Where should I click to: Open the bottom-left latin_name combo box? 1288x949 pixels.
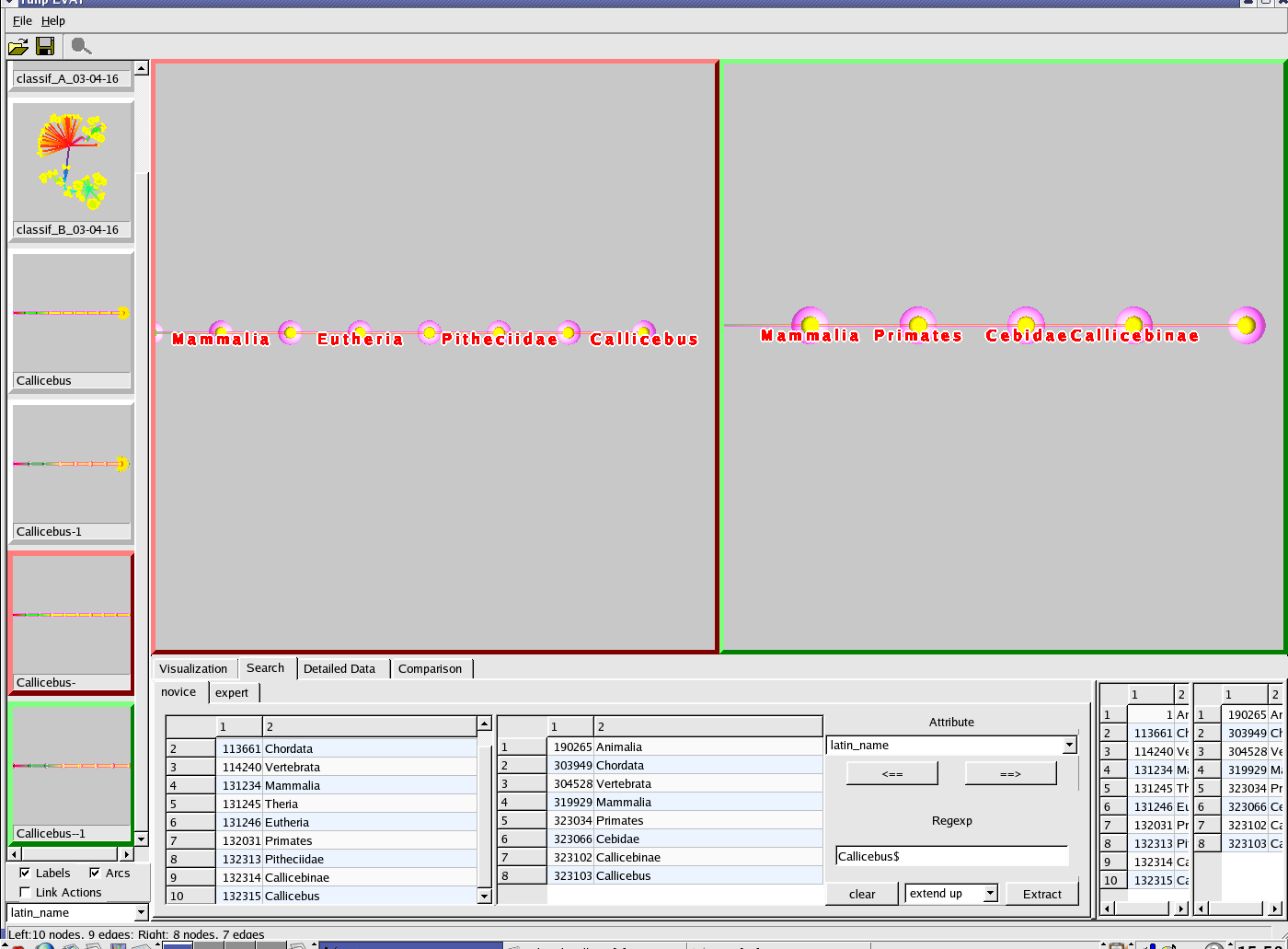(140, 913)
